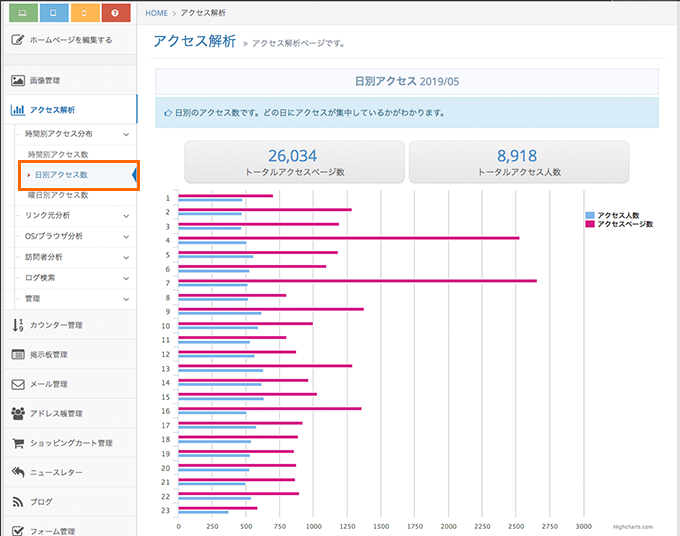Viewport: 680px width, 536px height.
Task: Click 日別アクセス 2019/05 heading
Action: click(x=407, y=82)
